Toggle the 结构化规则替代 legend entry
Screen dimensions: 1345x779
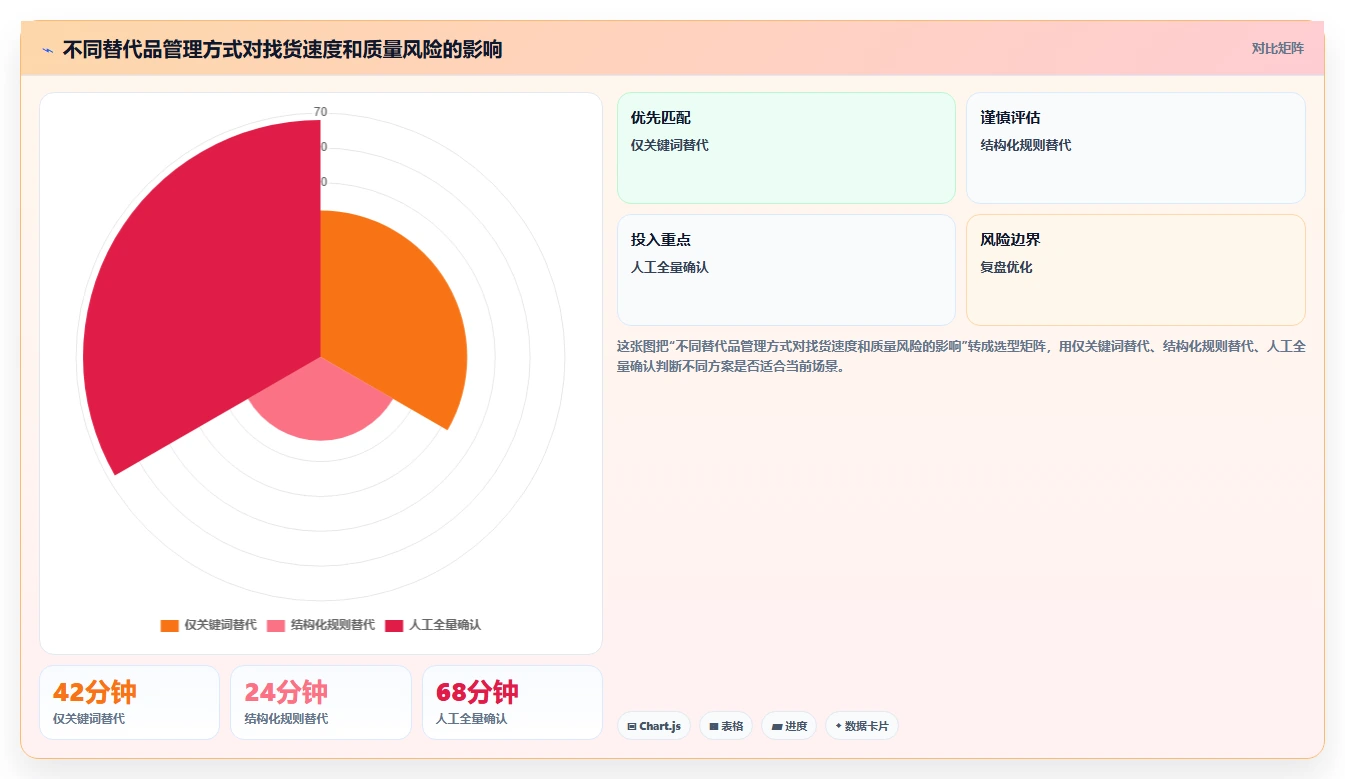coord(320,625)
